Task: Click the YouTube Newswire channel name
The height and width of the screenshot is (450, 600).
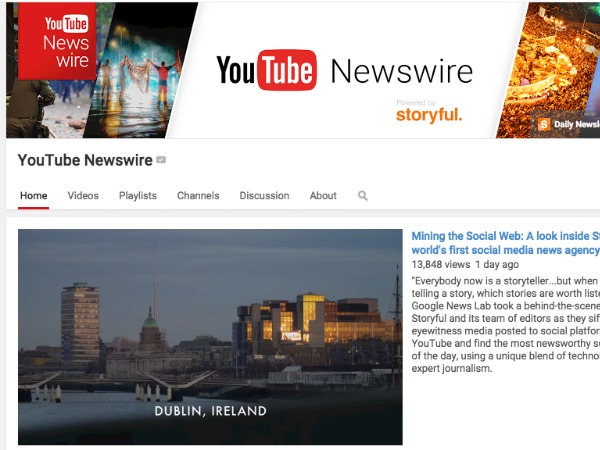Action: click(85, 160)
